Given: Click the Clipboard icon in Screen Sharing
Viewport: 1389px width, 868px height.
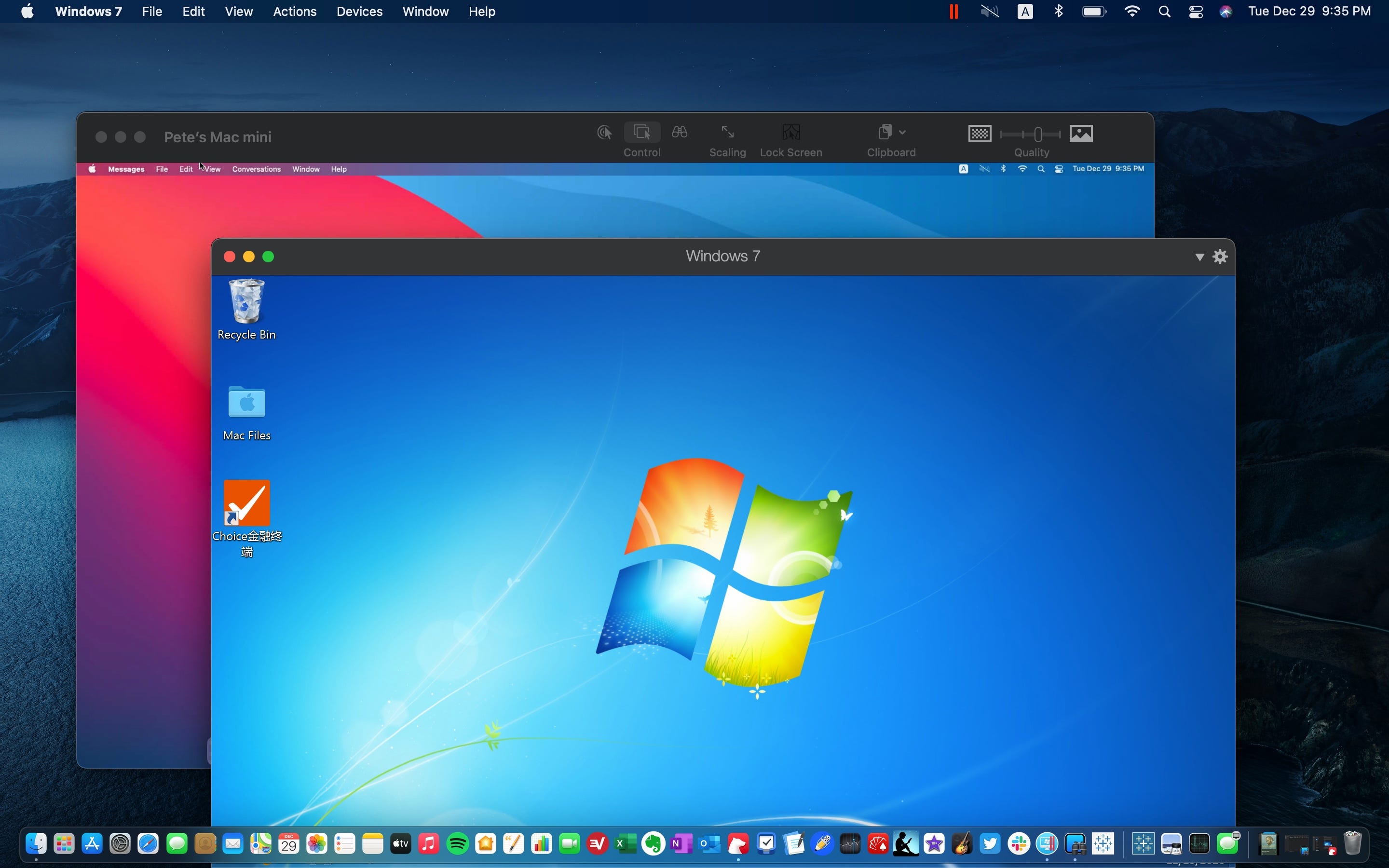Looking at the screenshot, I should point(885,132).
